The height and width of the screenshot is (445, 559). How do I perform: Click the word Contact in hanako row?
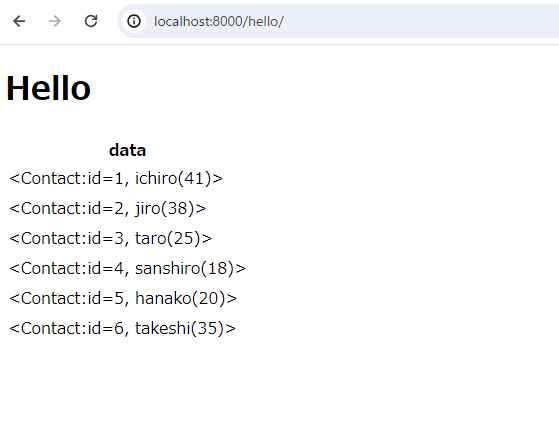point(52,298)
